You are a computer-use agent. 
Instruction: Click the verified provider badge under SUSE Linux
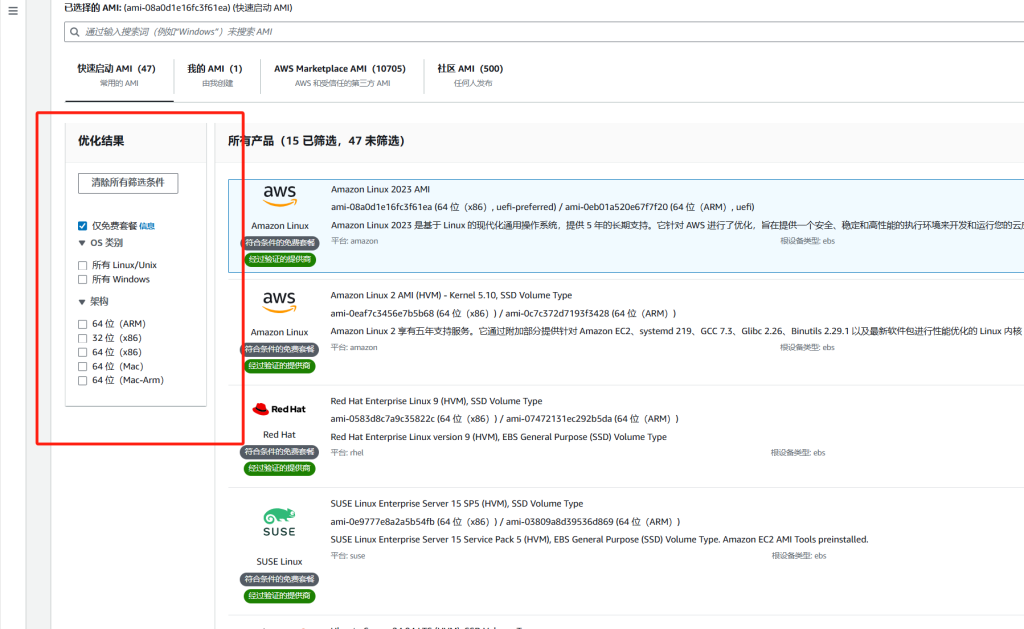click(280, 596)
